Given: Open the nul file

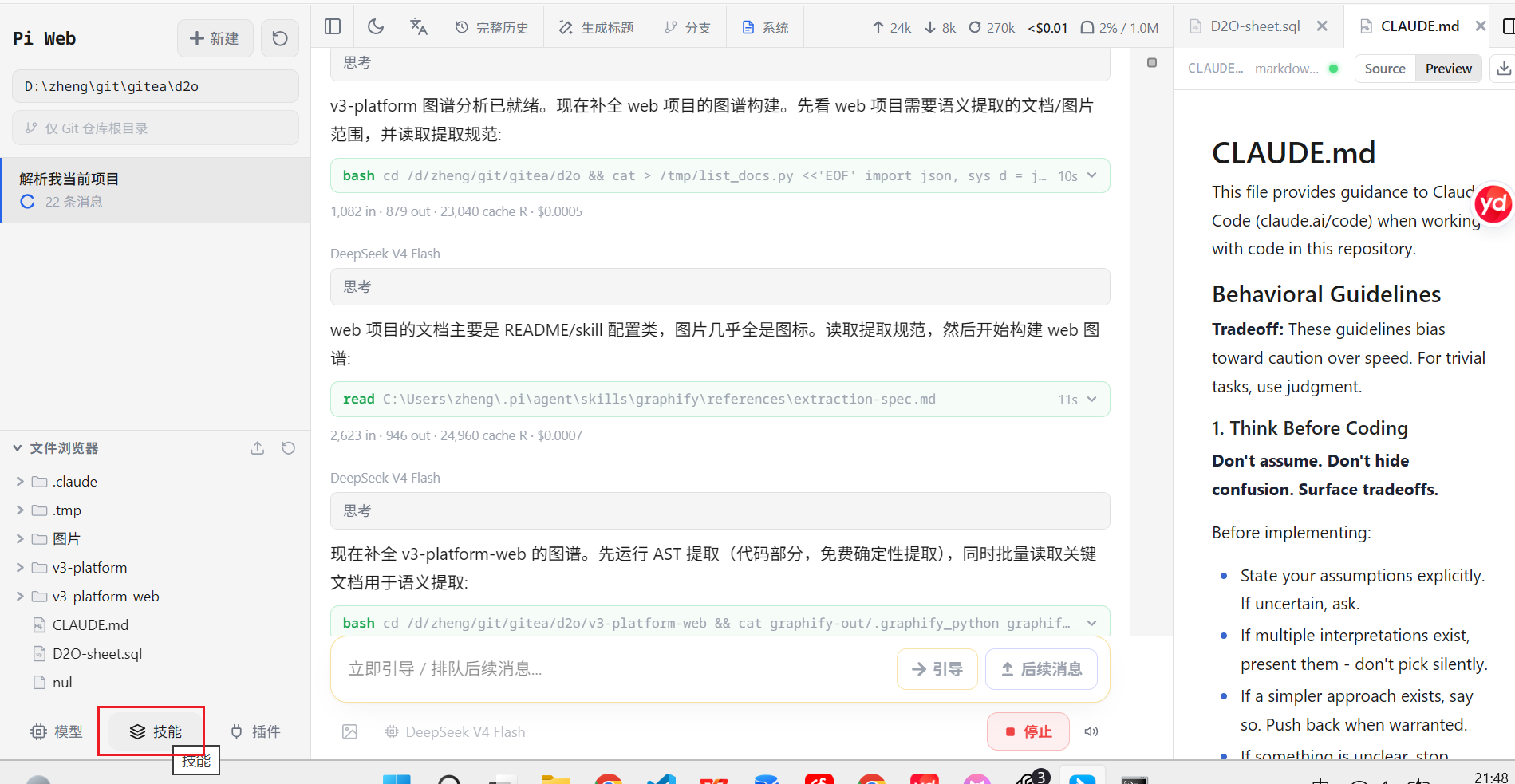Looking at the screenshot, I should tap(62, 683).
